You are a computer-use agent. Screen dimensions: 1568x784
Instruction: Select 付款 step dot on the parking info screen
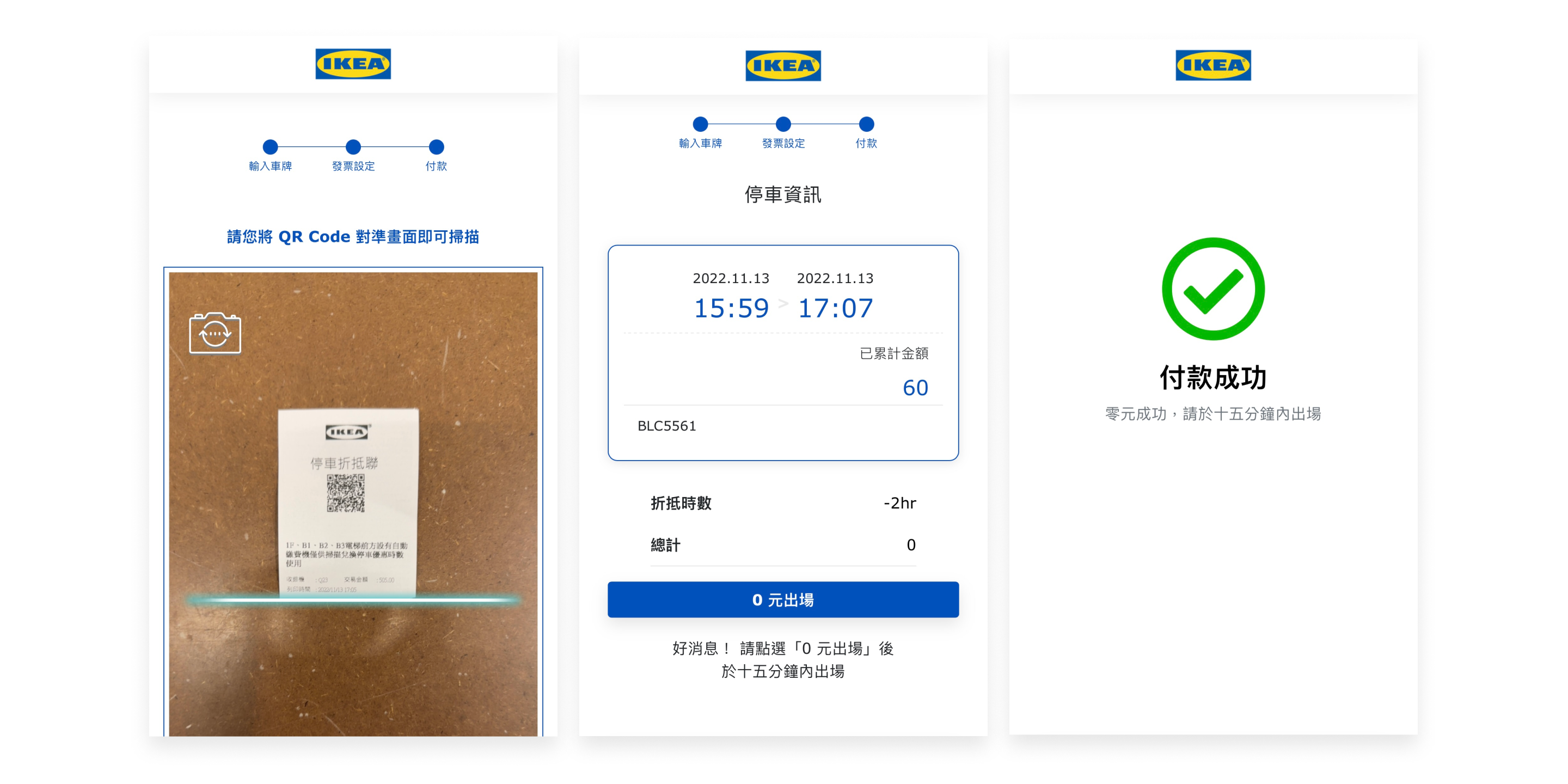coord(866,124)
